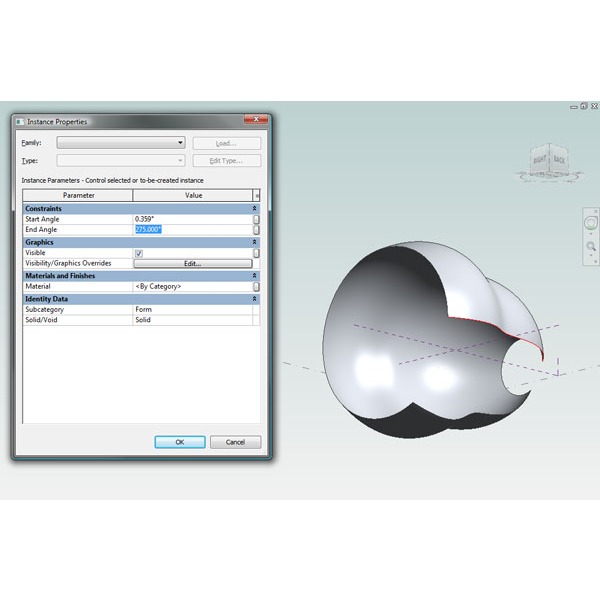Image resolution: width=600 pixels, height=600 pixels.
Task: Click the Parameter column header
Action: tap(78, 195)
